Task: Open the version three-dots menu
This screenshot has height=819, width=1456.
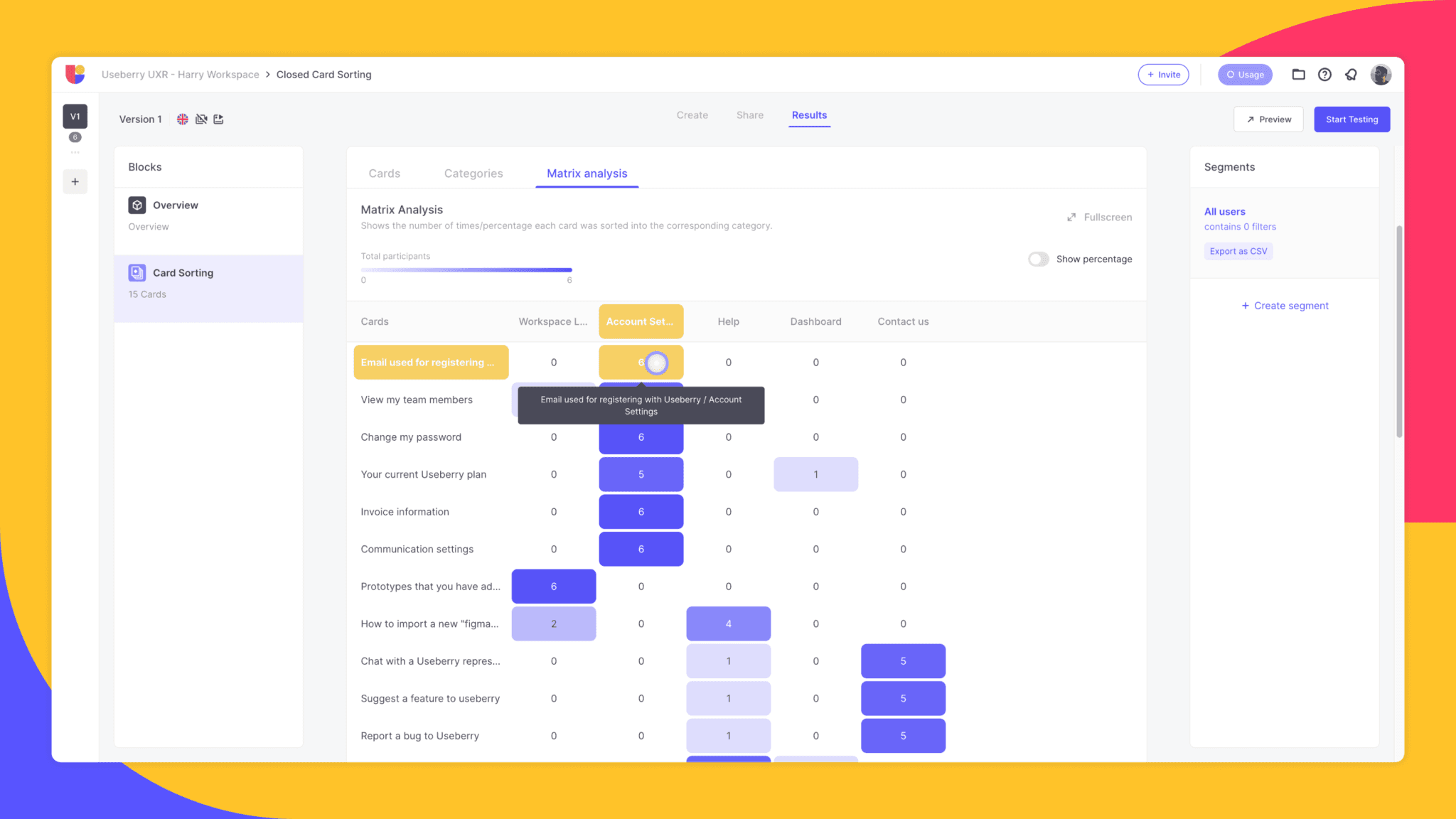Action: 75,153
